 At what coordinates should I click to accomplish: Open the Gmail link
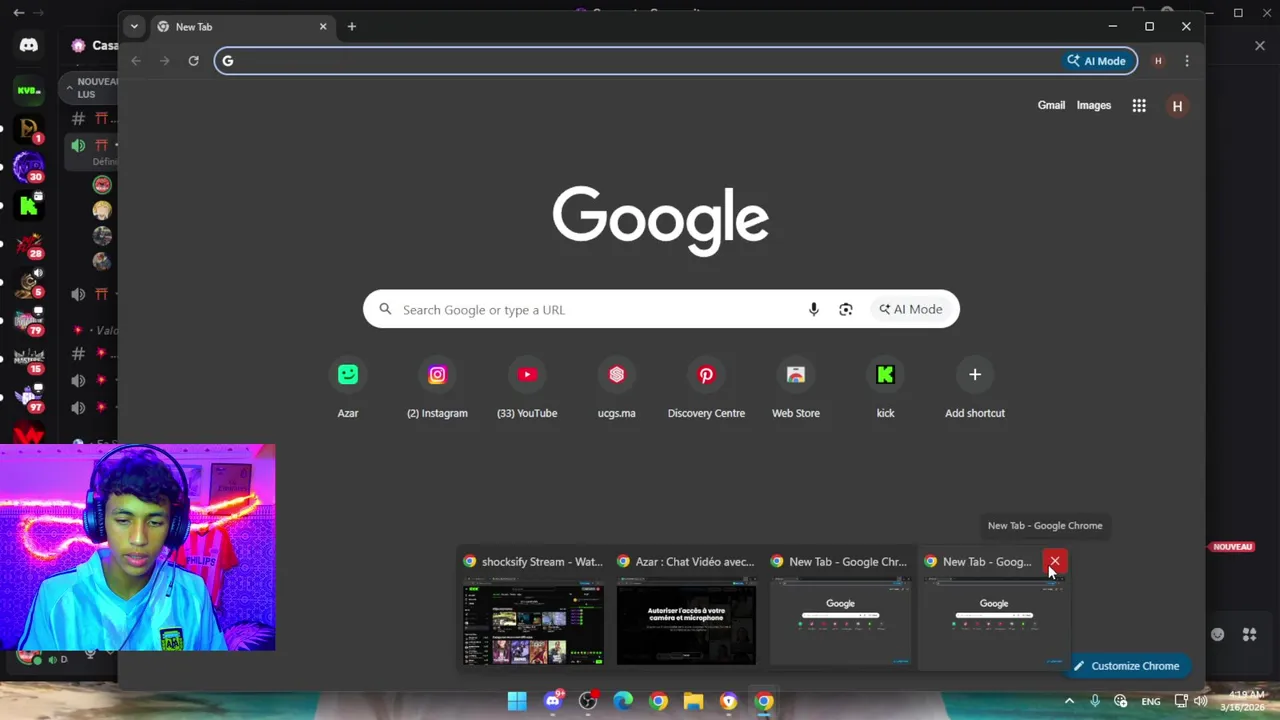click(x=1051, y=105)
